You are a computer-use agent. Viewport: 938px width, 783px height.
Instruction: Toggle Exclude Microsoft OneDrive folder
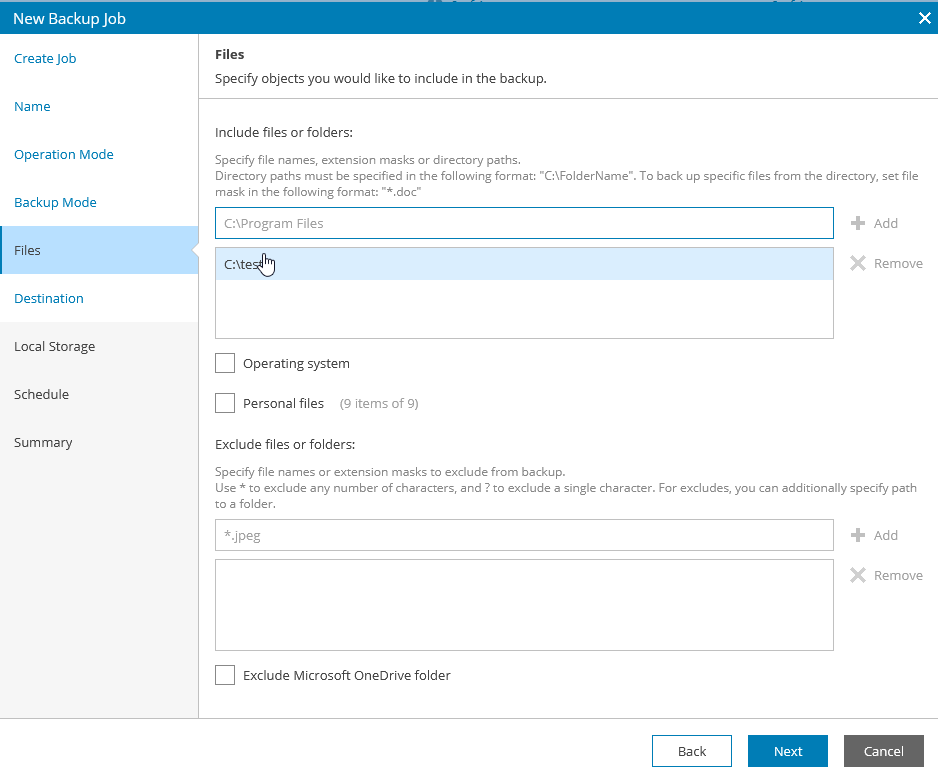[224, 675]
